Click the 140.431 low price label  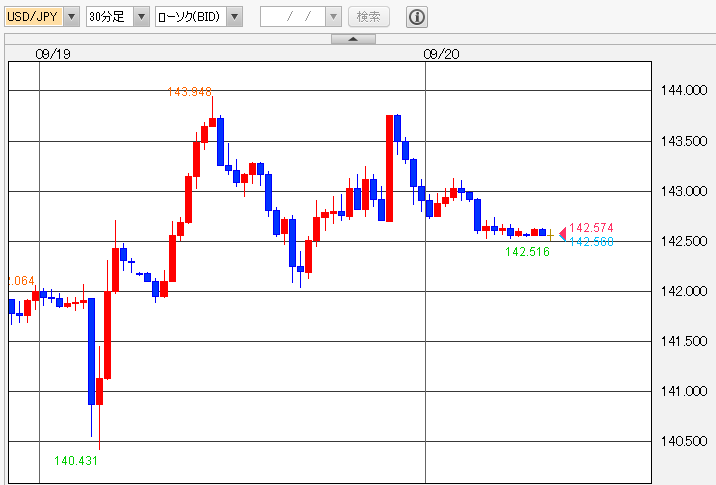click(x=76, y=461)
